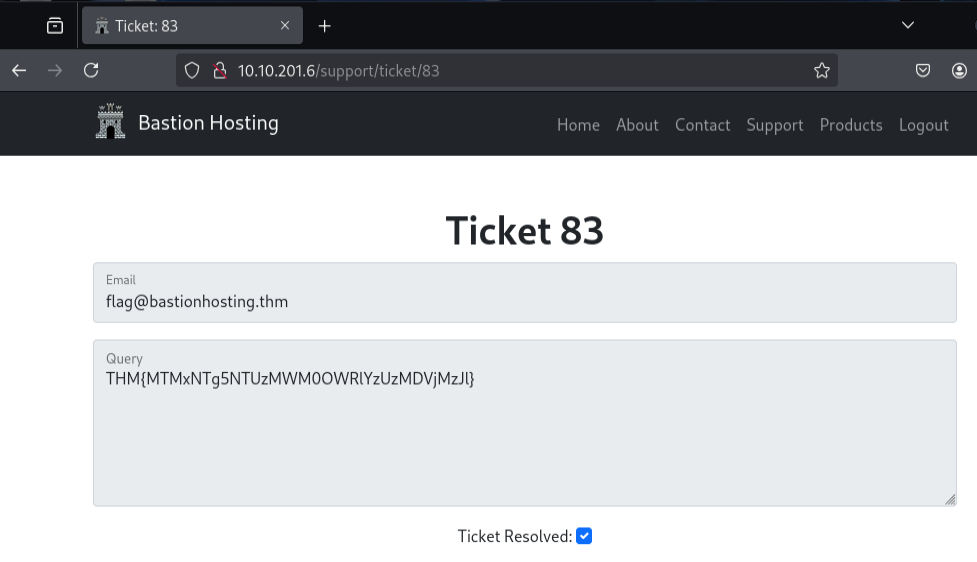
Task: Click the Email field with flag@bastionhosting.thm
Action: pos(525,292)
